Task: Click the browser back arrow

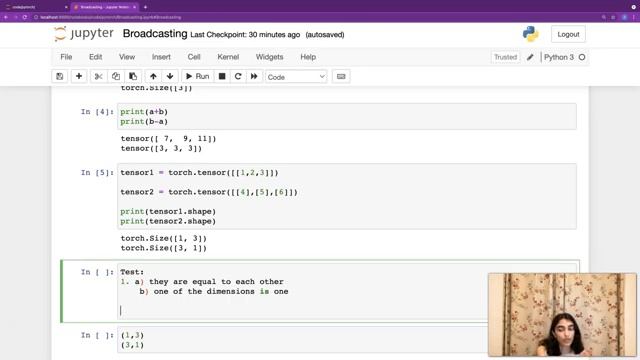Action: click(x=6, y=17)
